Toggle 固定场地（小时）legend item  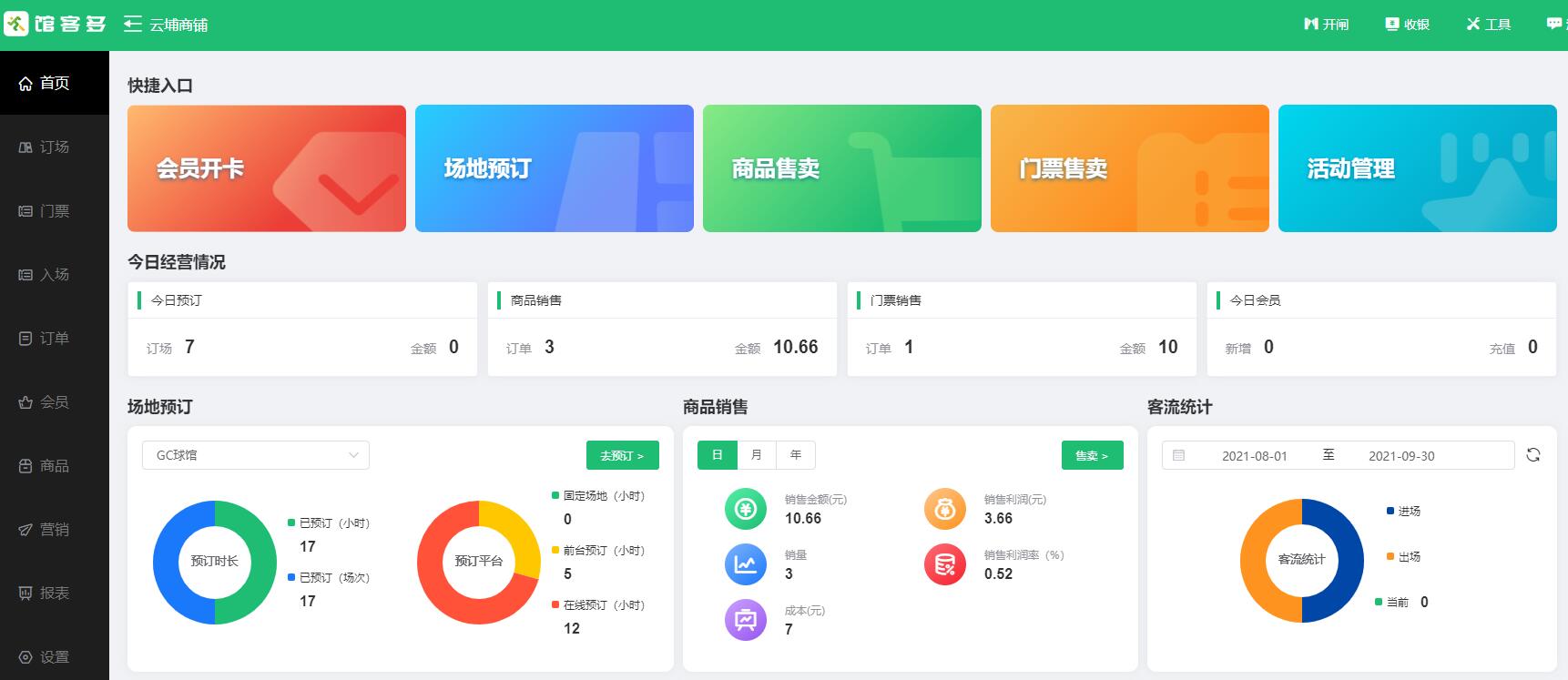tap(598, 496)
